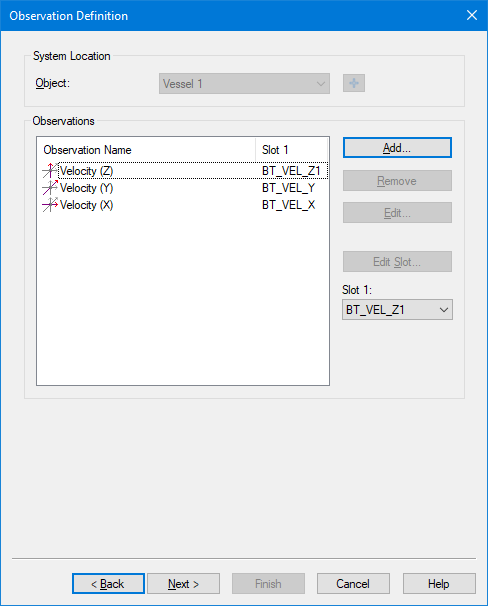Click the Edit... button

point(397,213)
